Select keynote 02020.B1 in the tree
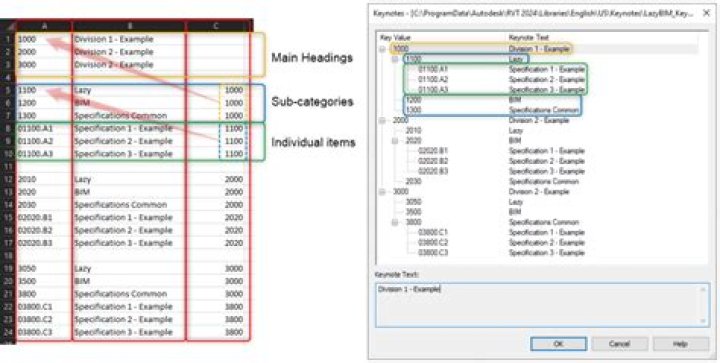 [x=433, y=151]
